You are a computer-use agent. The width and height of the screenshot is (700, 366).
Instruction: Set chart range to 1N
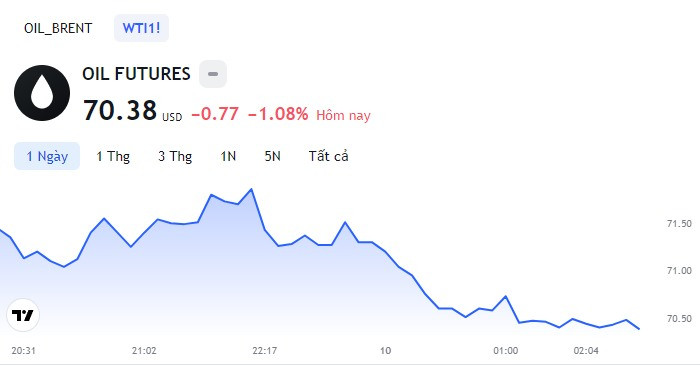[228, 156]
